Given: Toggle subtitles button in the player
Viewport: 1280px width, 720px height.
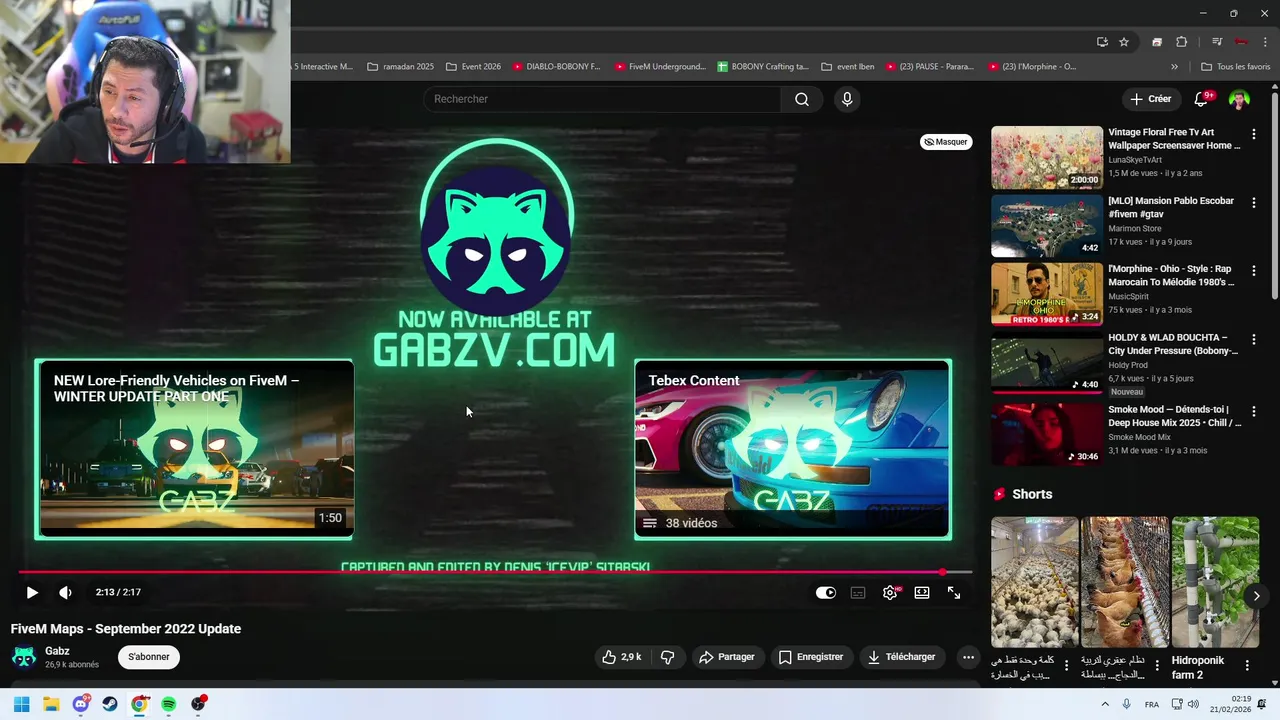Looking at the screenshot, I should pyautogui.click(x=857, y=592).
